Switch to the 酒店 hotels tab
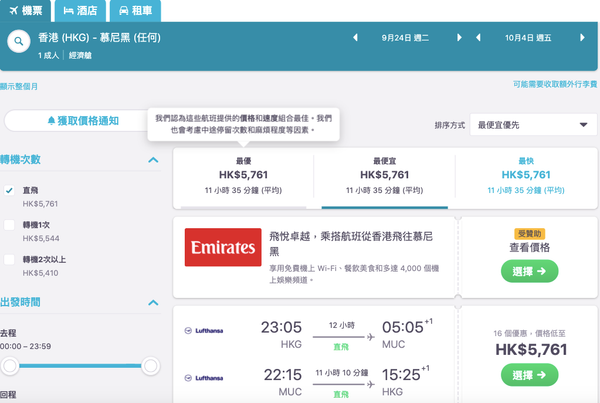The image size is (600, 403). (x=80, y=11)
